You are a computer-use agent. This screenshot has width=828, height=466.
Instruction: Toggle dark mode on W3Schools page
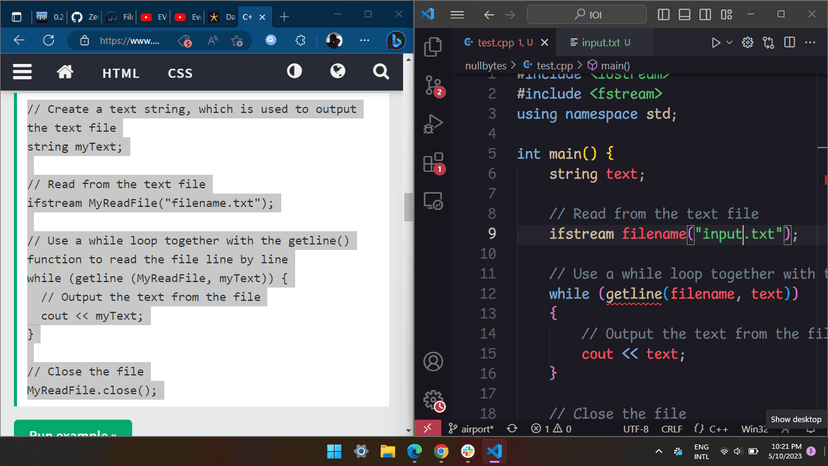(x=294, y=72)
